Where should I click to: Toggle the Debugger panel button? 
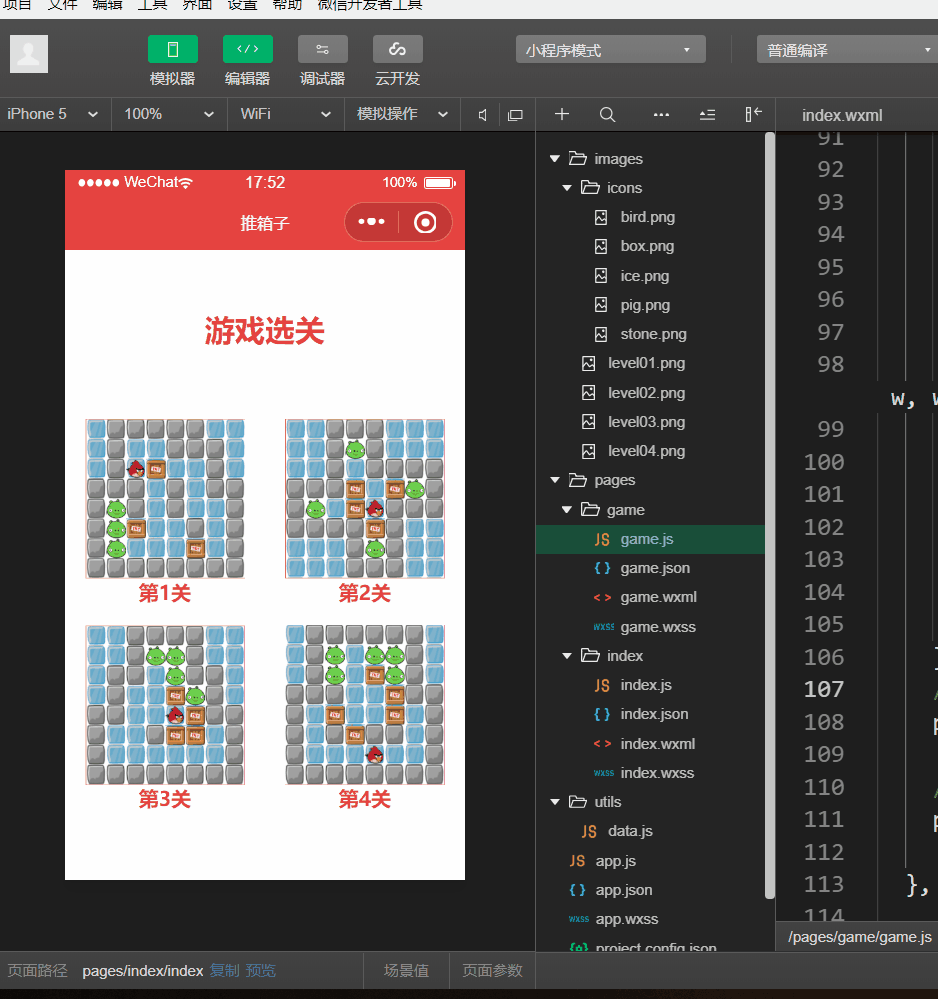(x=322, y=50)
